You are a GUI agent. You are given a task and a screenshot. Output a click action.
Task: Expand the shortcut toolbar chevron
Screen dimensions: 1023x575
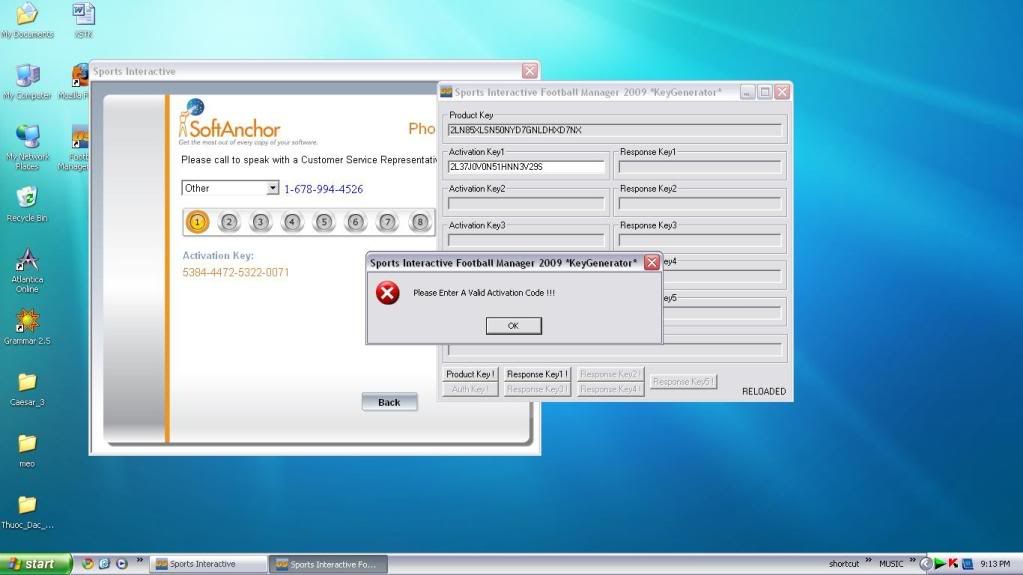(x=868, y=561)
